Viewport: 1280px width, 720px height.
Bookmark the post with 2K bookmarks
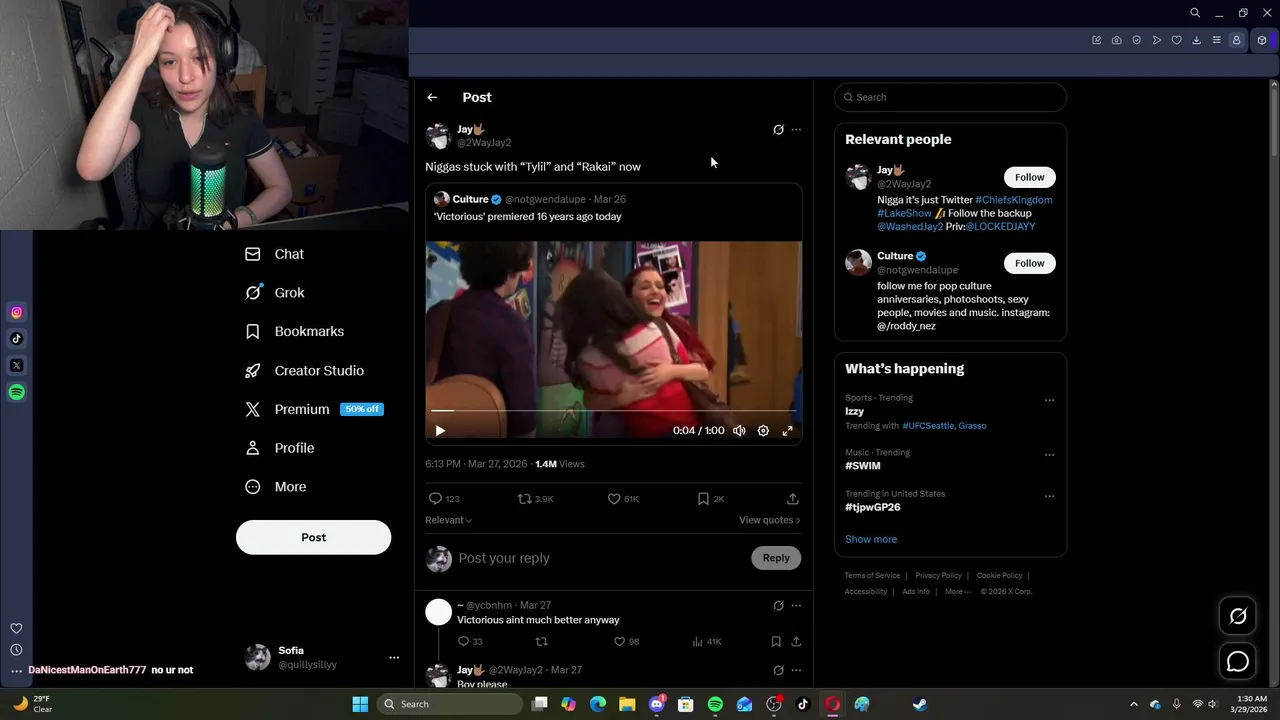(x=711, y=498)
